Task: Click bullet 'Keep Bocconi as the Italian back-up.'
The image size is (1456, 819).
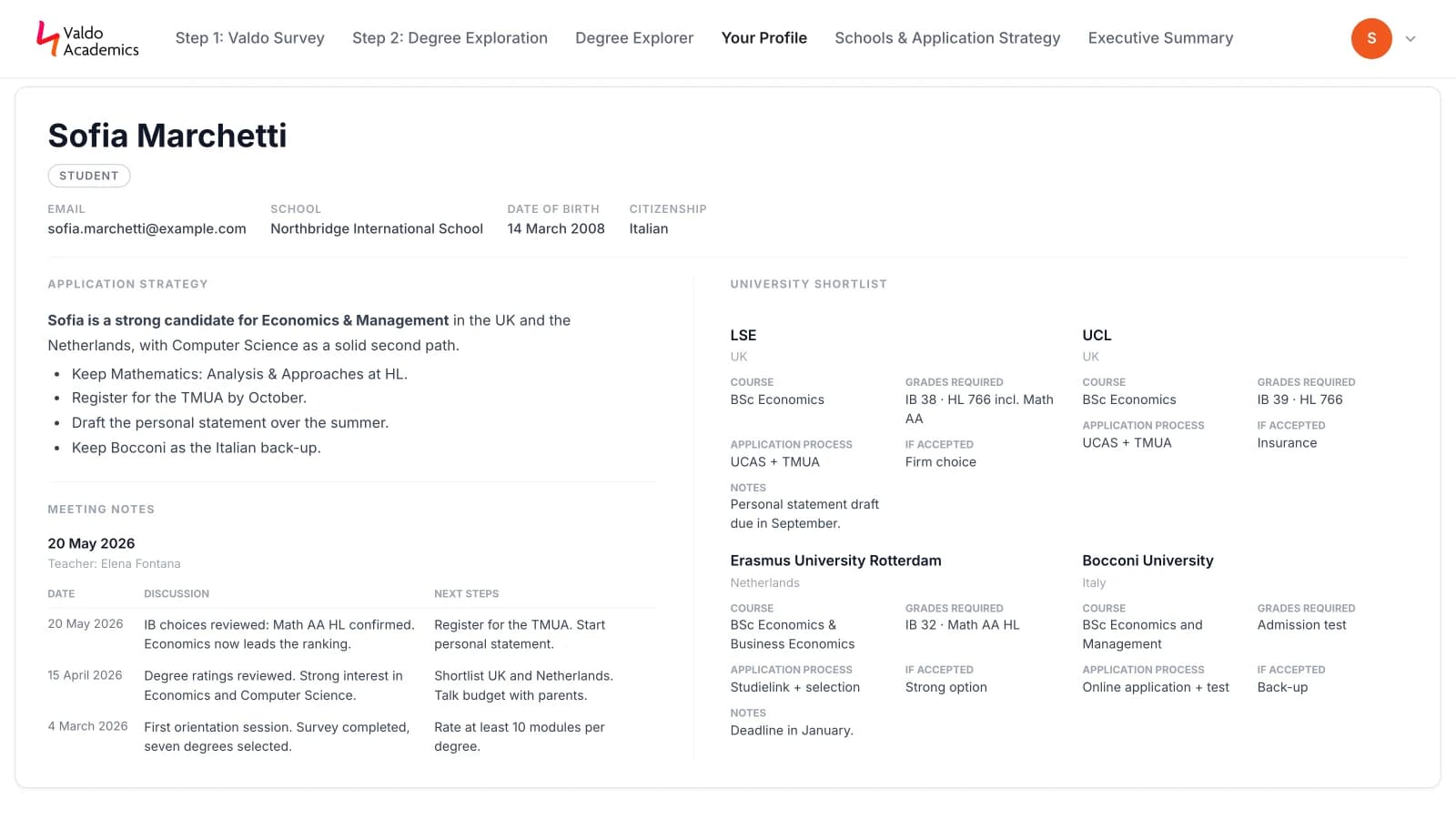Action: 197,448
